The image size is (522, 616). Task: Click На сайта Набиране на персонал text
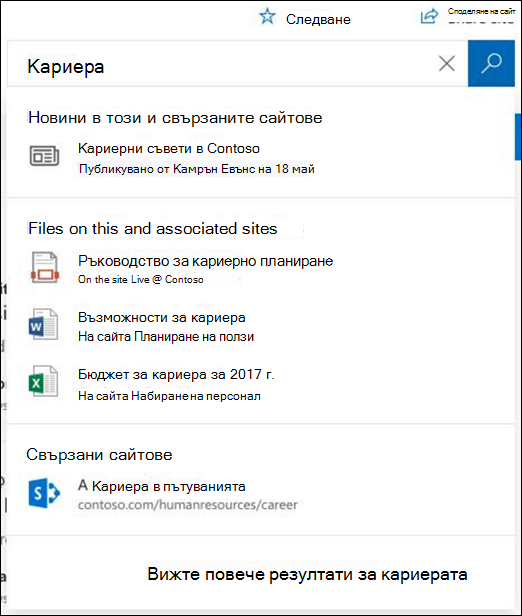[x=169, y=396]
